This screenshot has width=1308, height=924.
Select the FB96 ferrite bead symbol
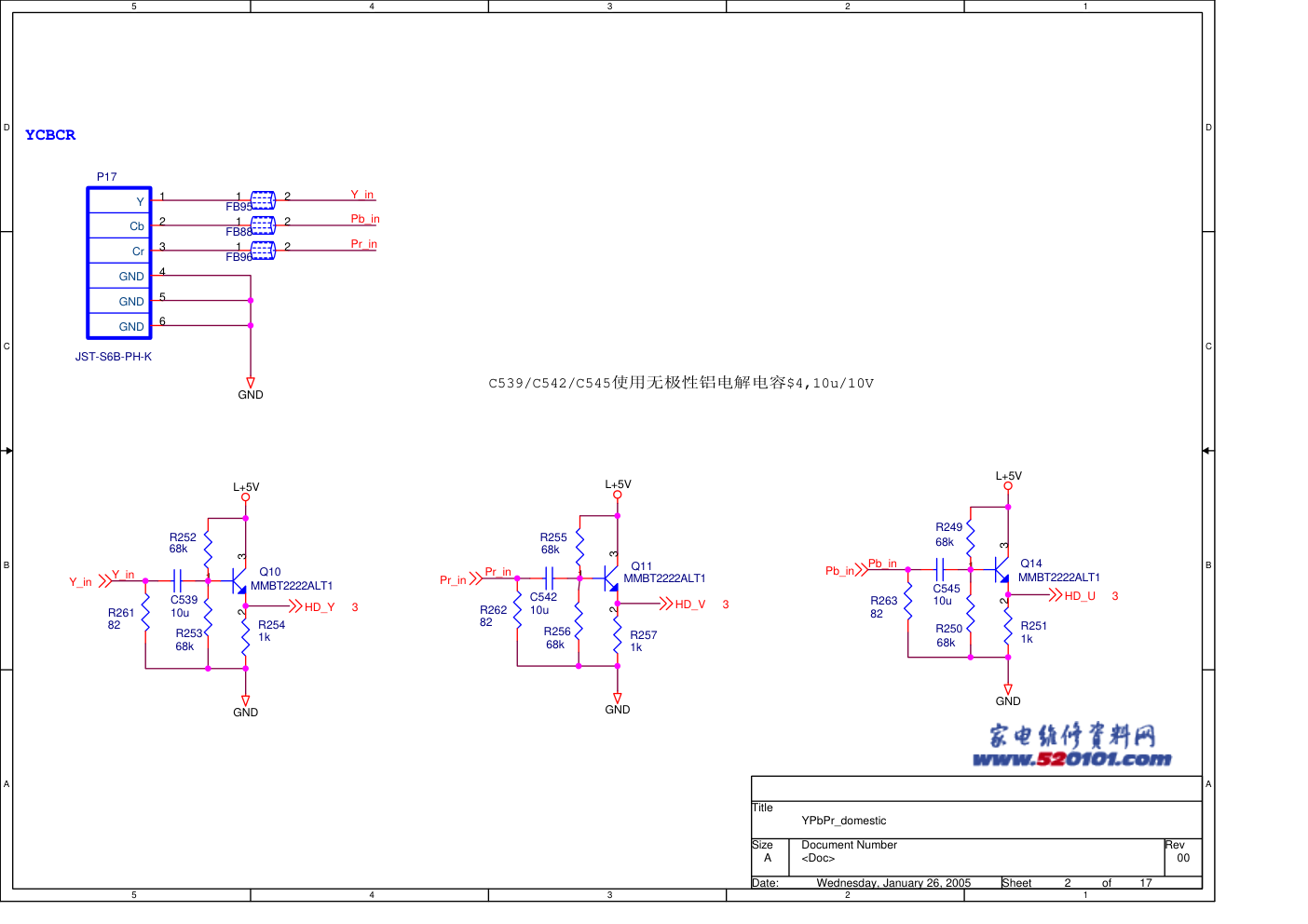coord(263,251)
